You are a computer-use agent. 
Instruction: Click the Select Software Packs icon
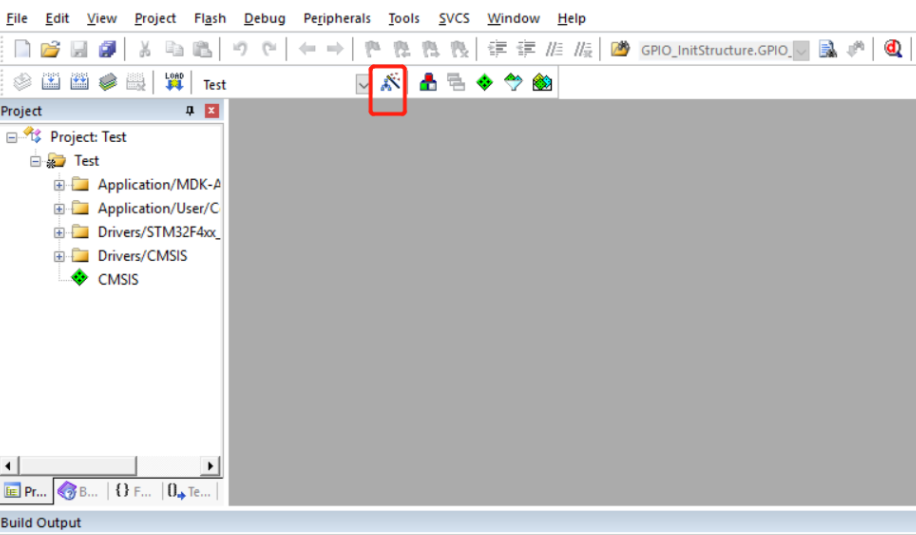[x=513, y=82]
